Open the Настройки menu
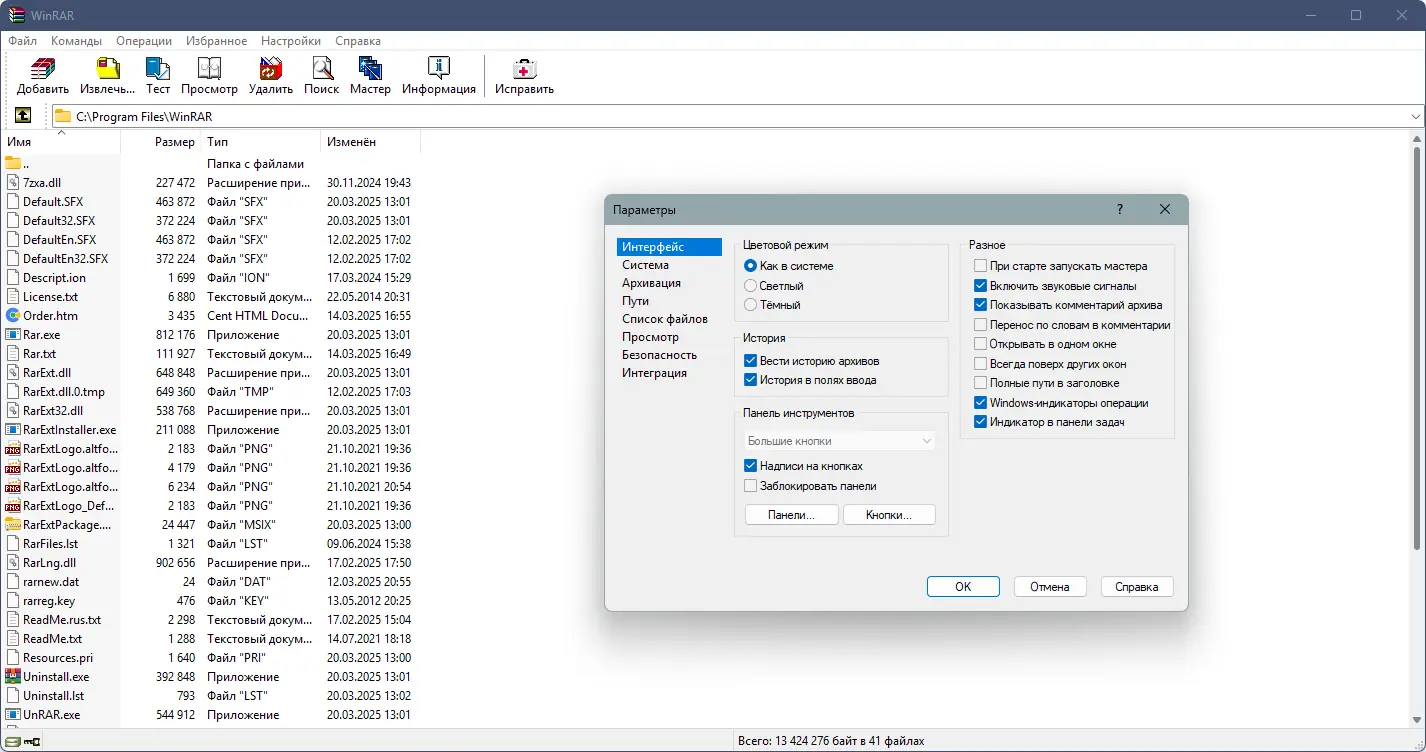The height and width of the screenshot is (752, 1426). (x=291, y=41)
